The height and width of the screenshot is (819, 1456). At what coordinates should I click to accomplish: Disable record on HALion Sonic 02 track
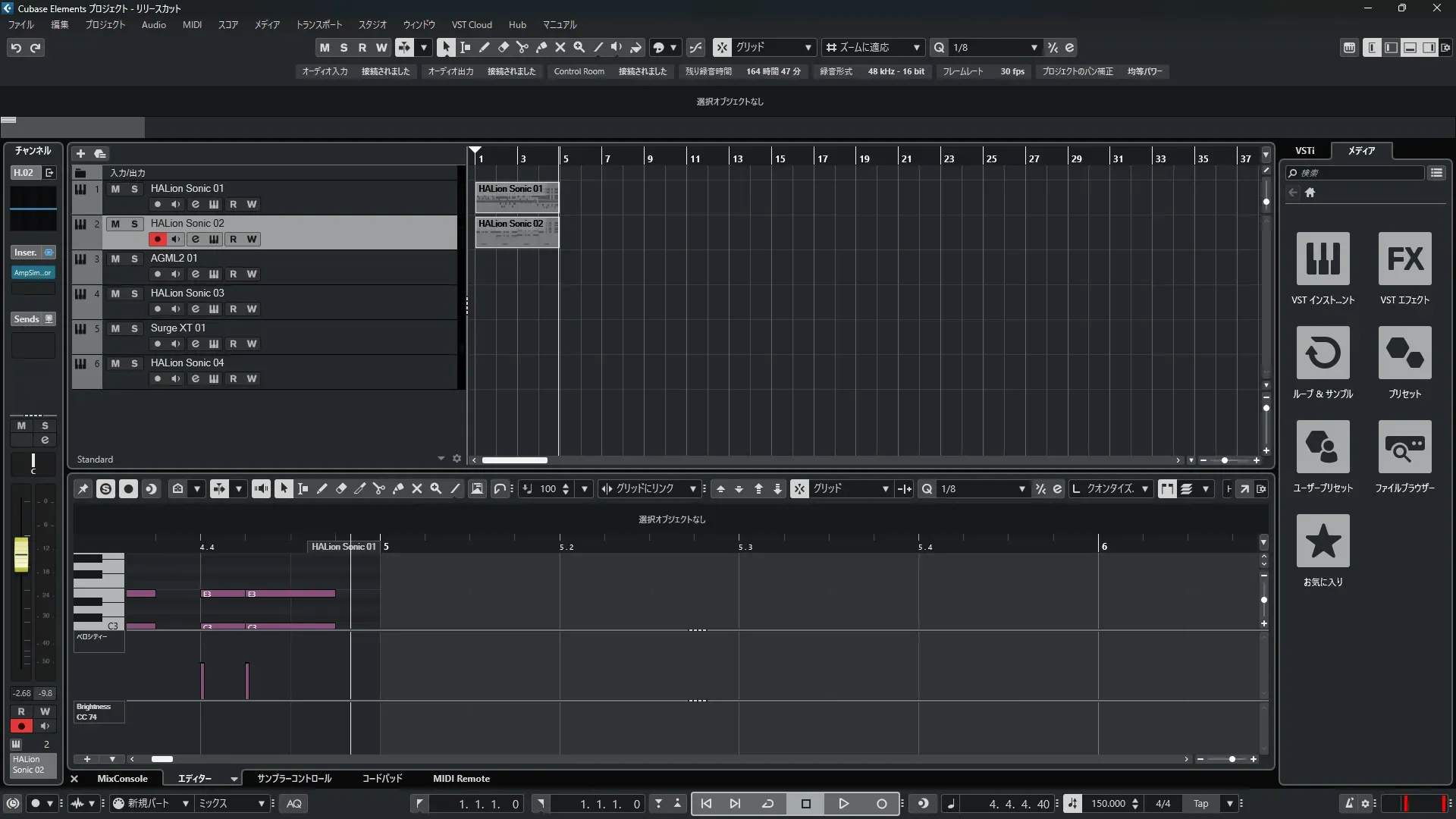[x=157, y=239]
